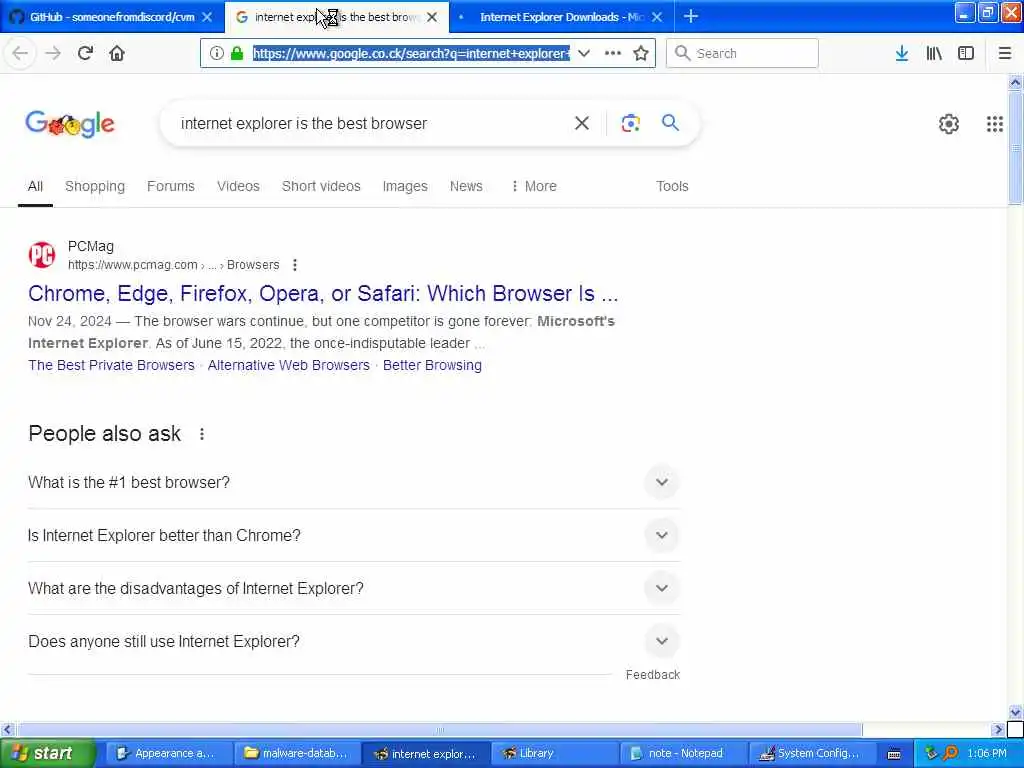Toggle the Firefox sidebar view

[x=966, y=53]
